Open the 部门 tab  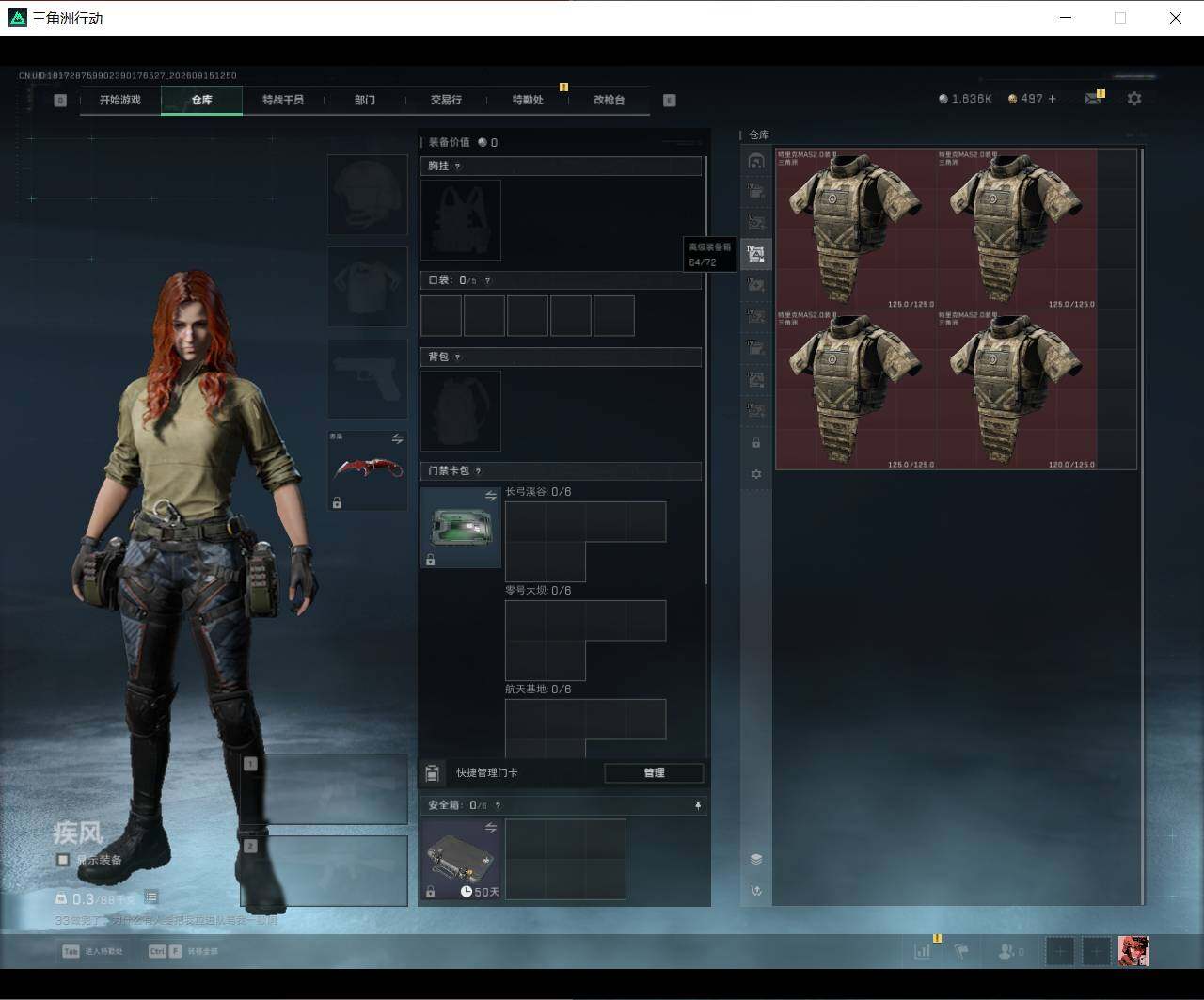(365, 100)
